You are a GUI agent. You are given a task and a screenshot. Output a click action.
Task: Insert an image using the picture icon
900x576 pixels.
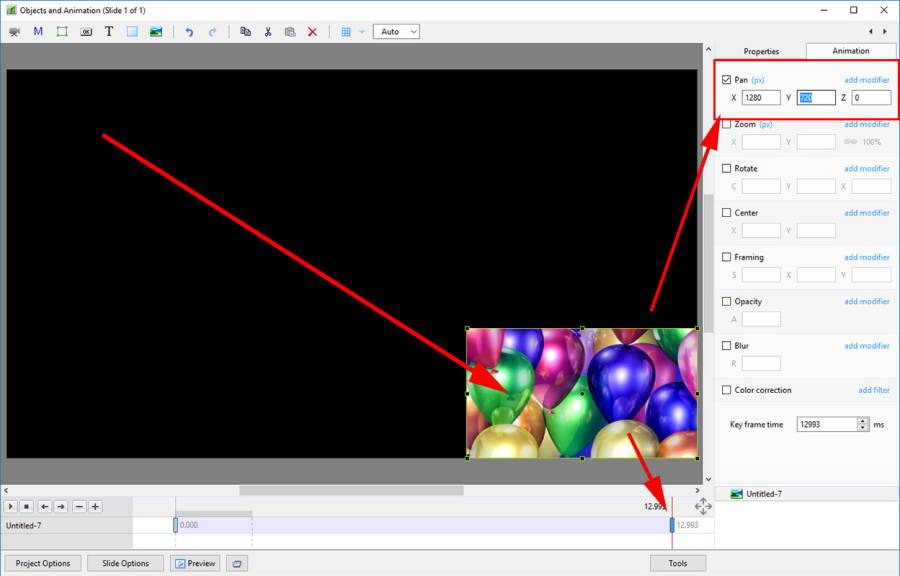point(156,32)
